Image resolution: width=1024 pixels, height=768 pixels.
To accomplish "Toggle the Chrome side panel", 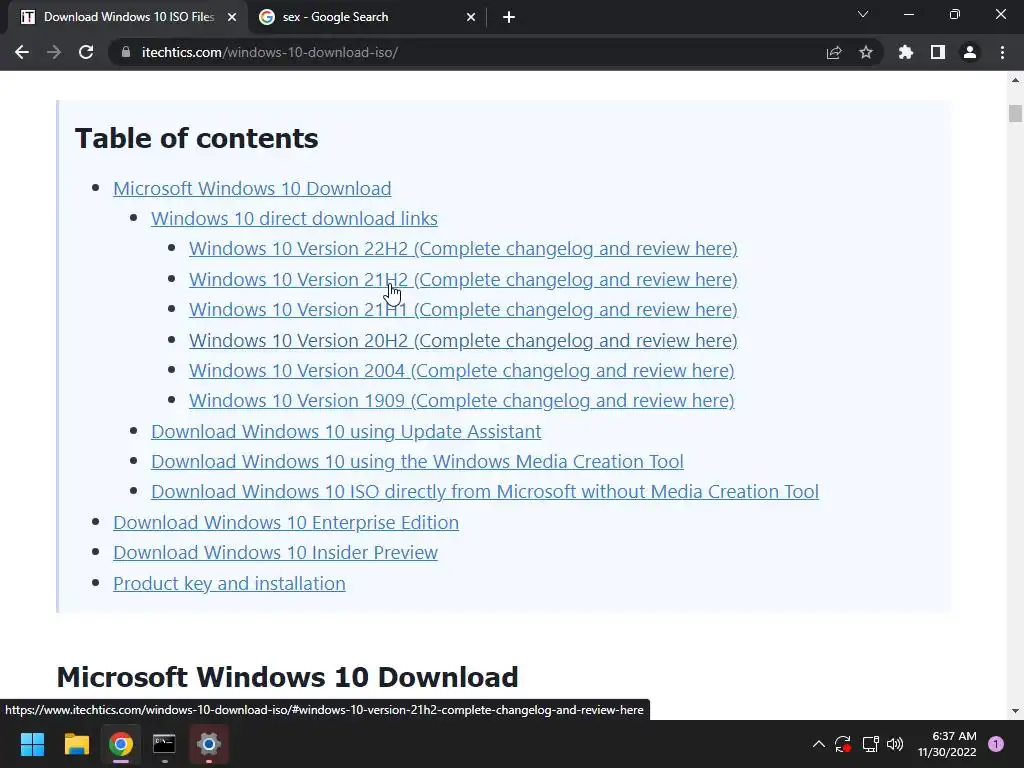I will (x=938, y=52).
